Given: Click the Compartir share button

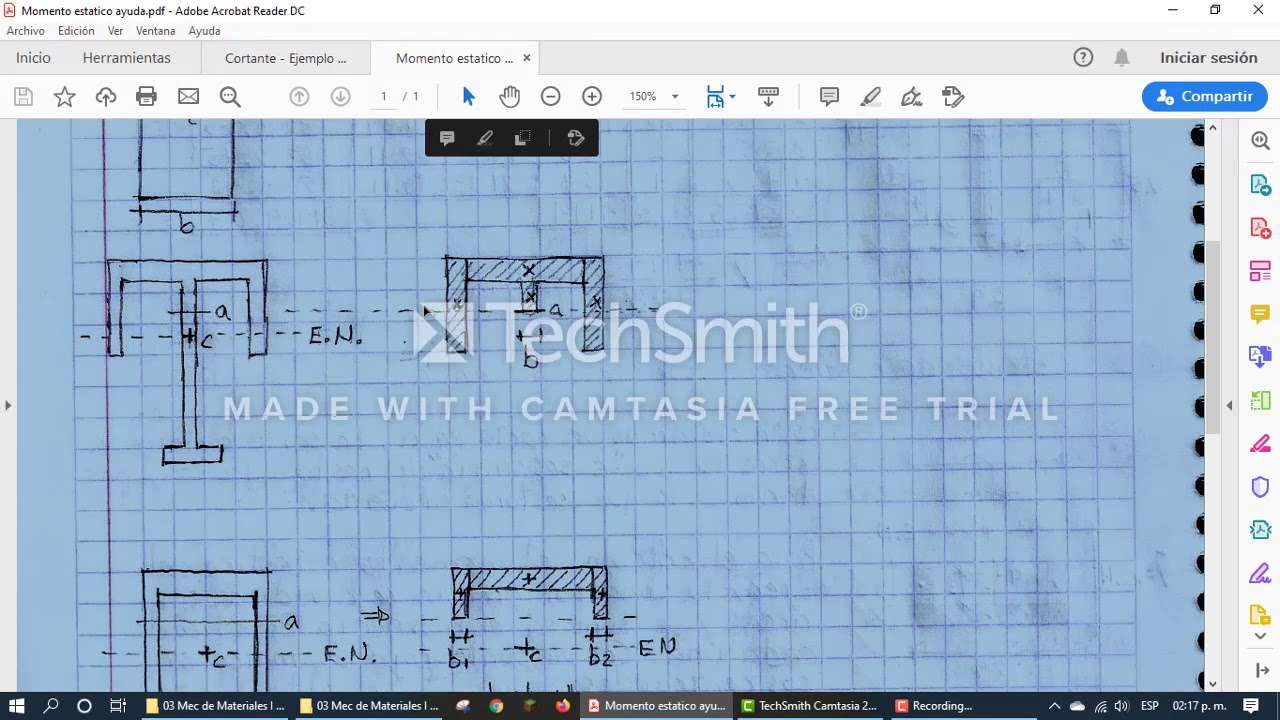Looking at the screenshot, I should click(x=1205, y=97).
